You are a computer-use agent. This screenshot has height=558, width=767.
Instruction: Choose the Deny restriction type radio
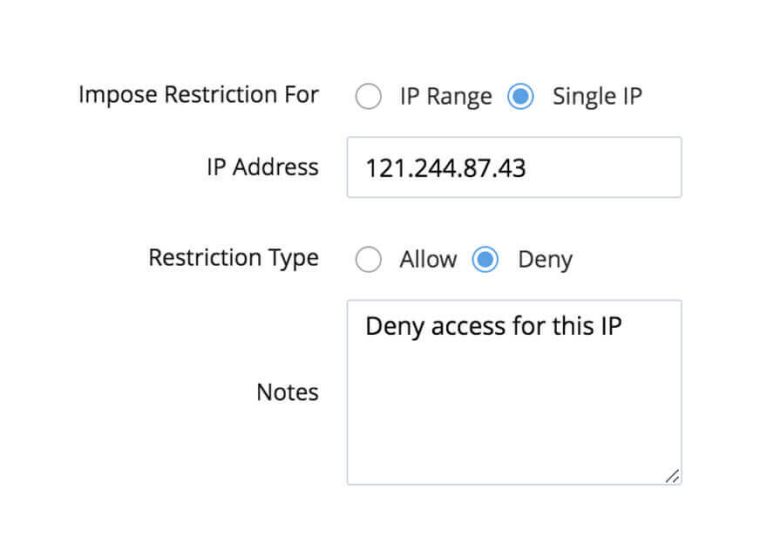(485, 260)
